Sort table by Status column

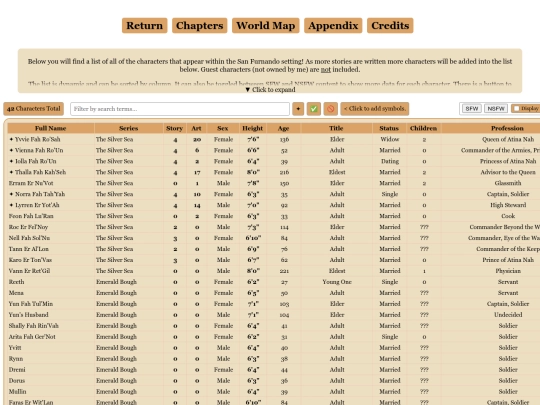(x=389, y=128)
